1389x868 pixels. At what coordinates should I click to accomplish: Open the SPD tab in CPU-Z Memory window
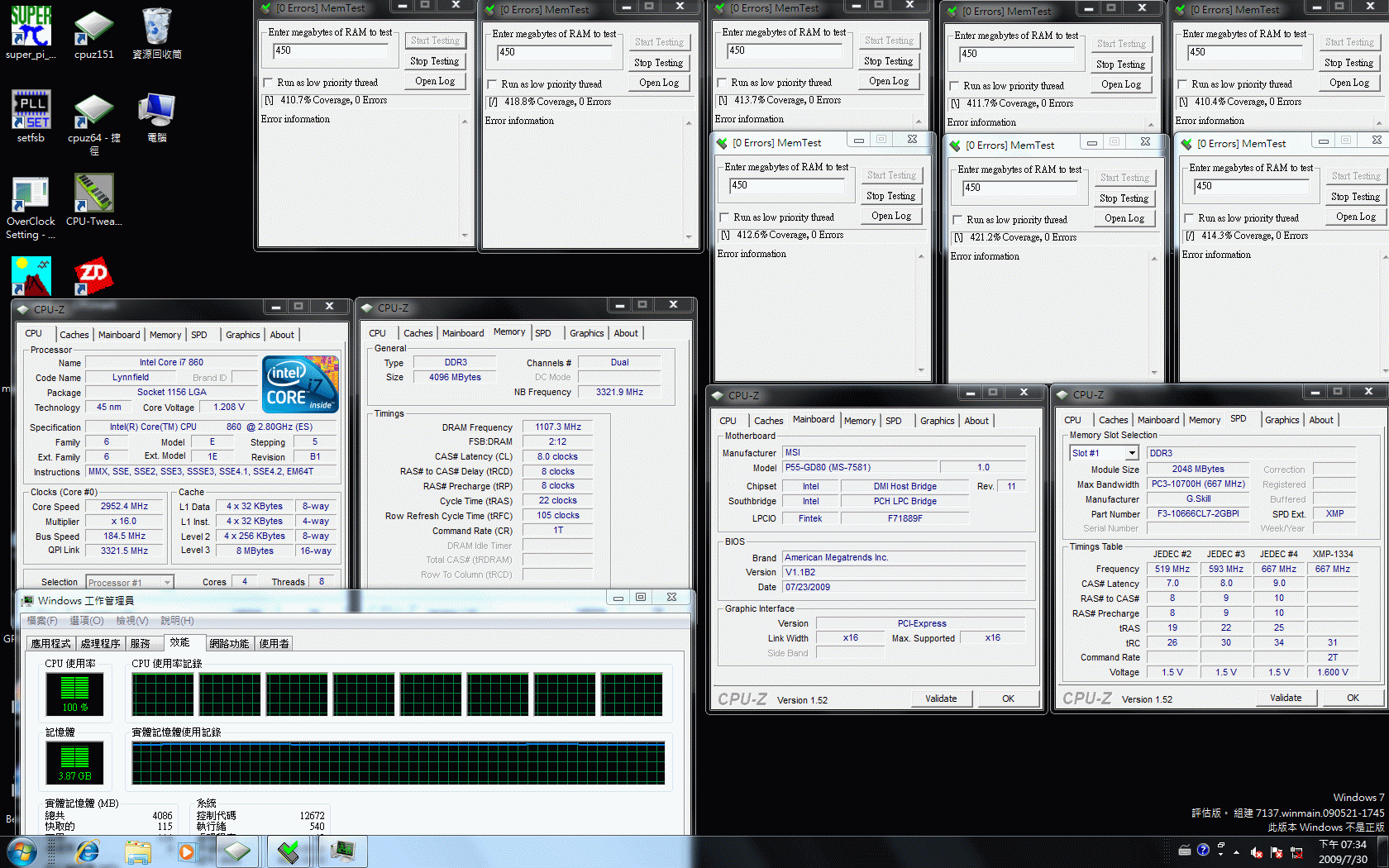coord(542,333)
